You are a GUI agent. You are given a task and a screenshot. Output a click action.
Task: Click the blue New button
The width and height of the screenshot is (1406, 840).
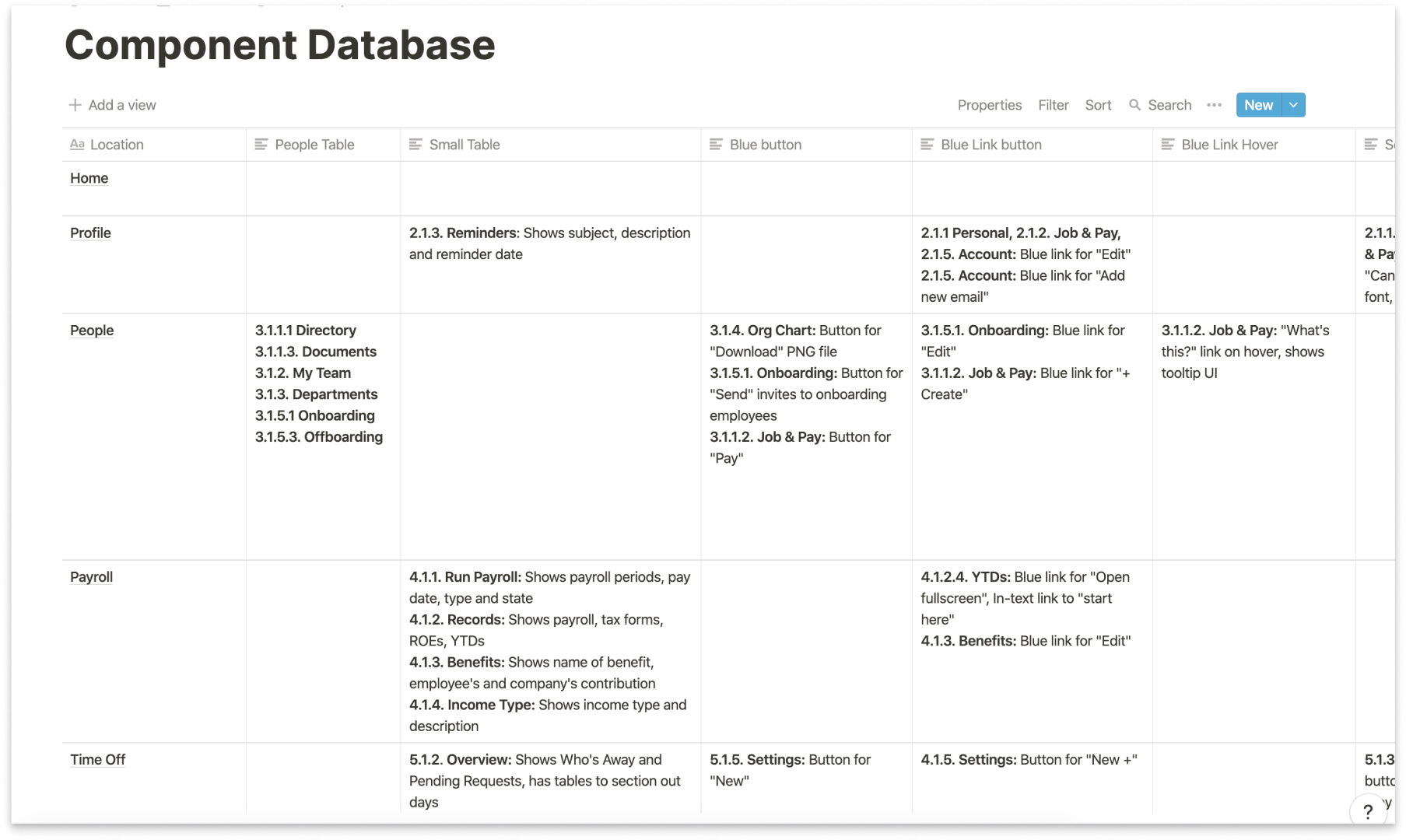pos(1258,105)
